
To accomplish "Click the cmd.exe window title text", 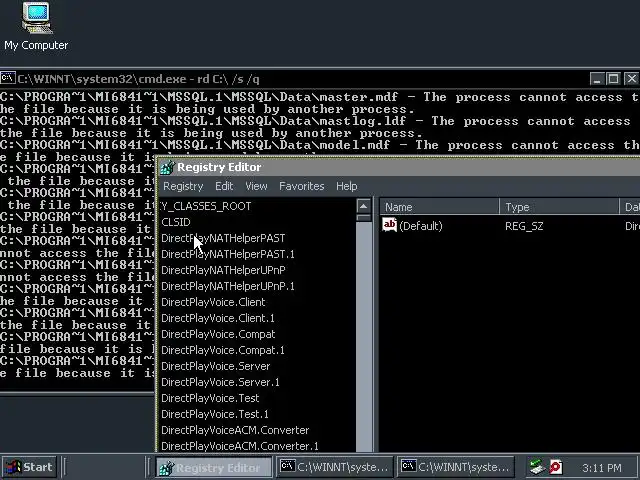I will point(138,79).
